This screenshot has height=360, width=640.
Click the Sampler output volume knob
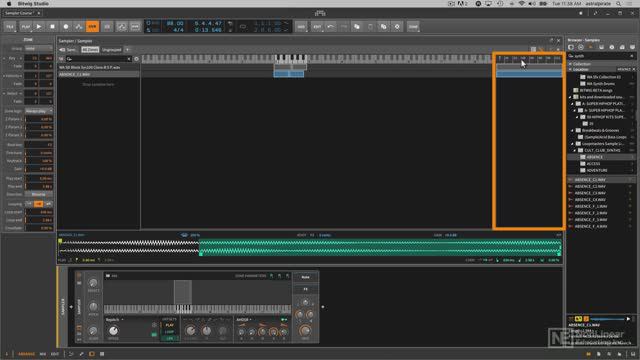(x=305, y=331)
